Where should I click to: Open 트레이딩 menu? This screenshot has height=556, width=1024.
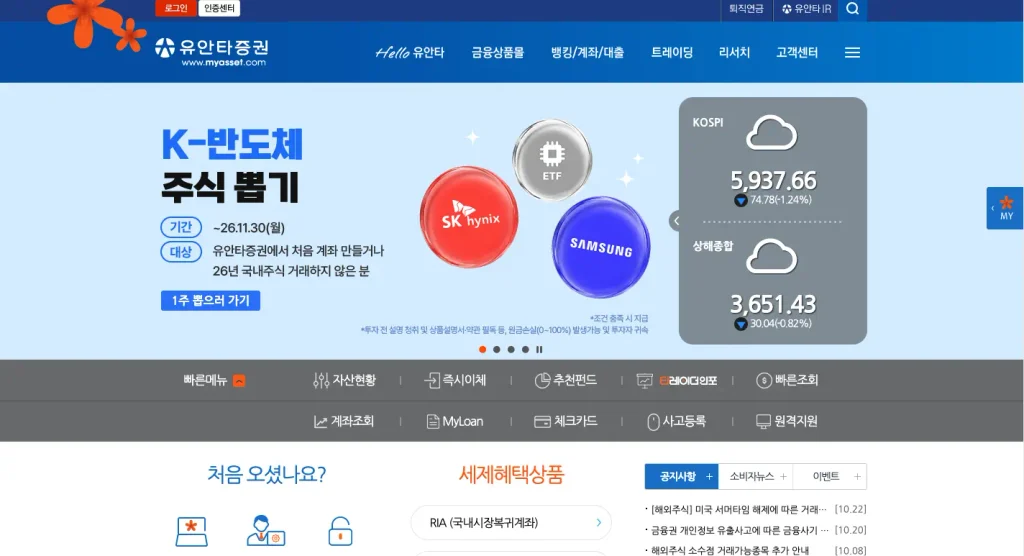click(671, 53)
